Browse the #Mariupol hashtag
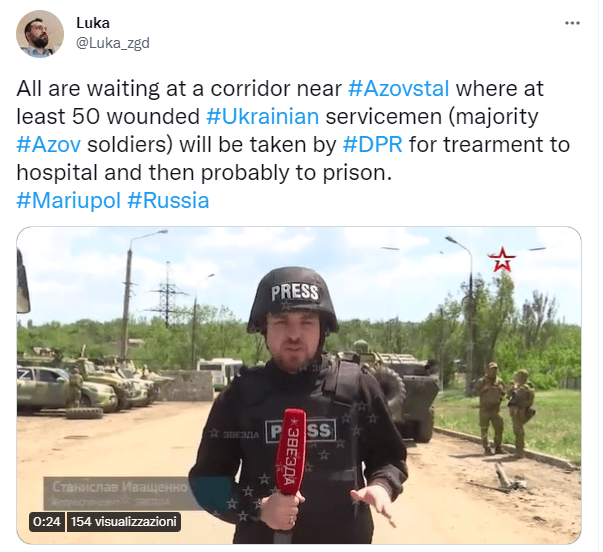The height and width of the screenshot is (552, 603). 69,200
